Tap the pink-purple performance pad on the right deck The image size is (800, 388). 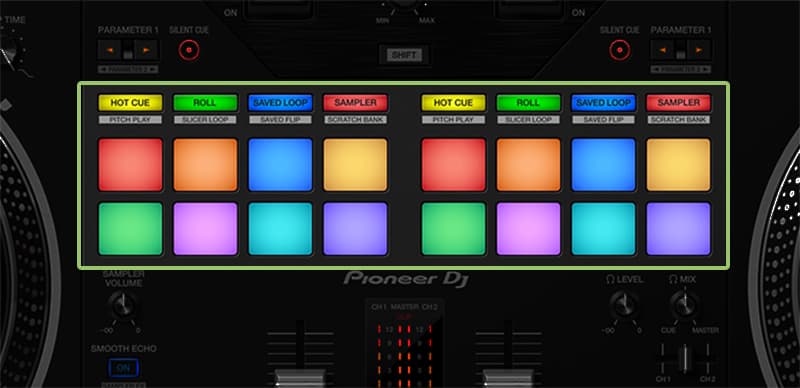(529, 229)
